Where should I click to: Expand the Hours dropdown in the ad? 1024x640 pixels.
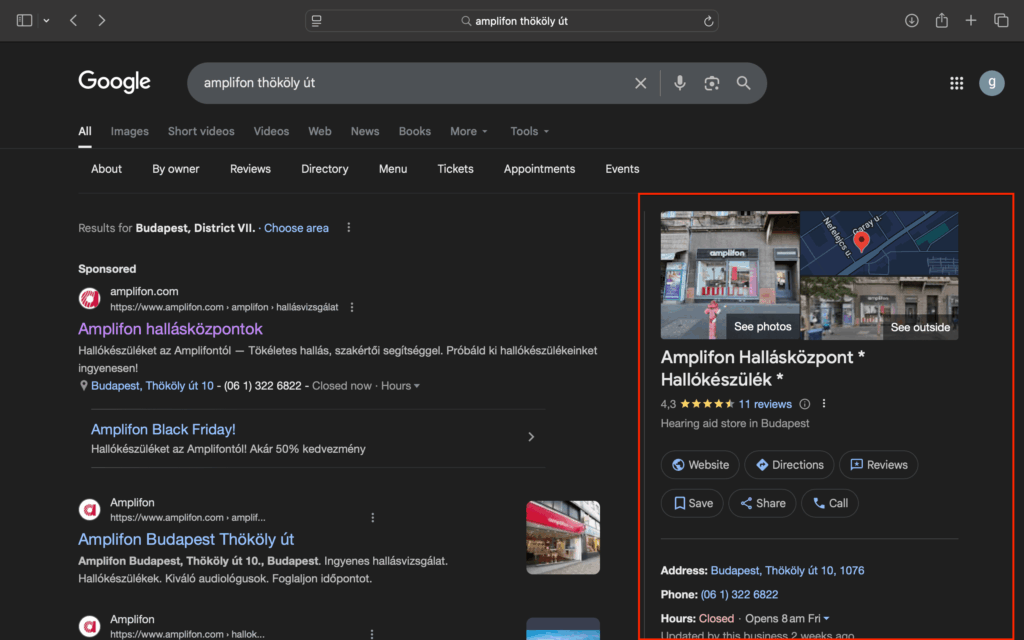tap(400, 386)
